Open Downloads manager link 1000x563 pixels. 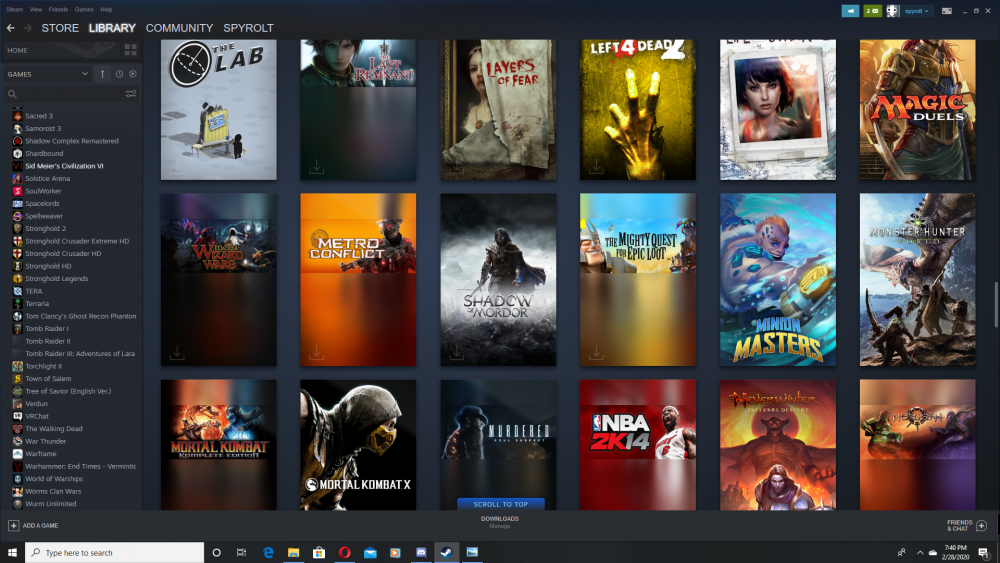tap(499, 521)
